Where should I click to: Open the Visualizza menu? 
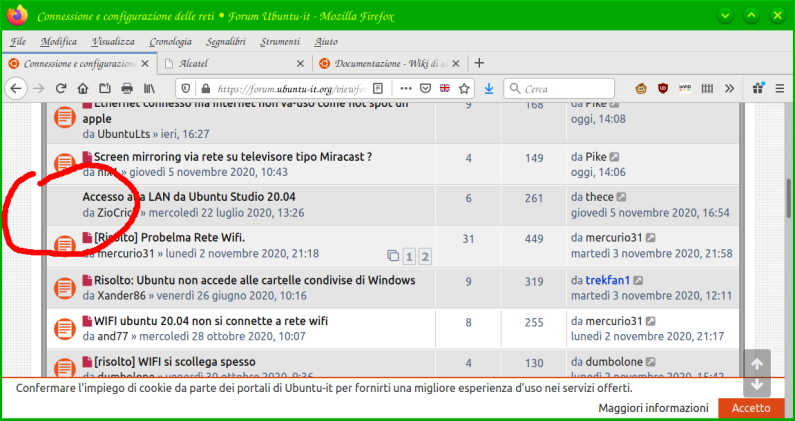pos(113,42)
